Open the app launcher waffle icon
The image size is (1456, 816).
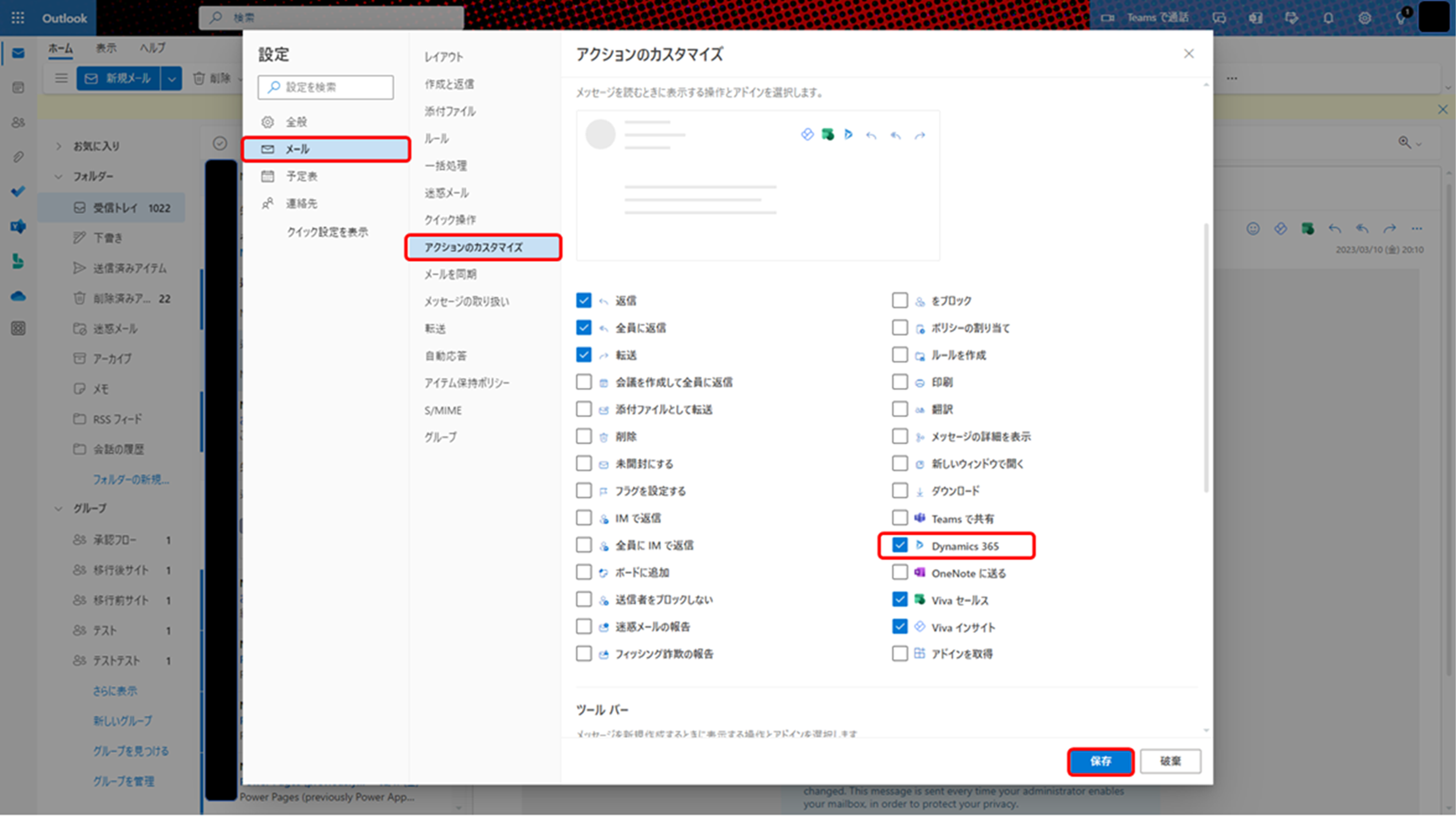coord(18,18)
